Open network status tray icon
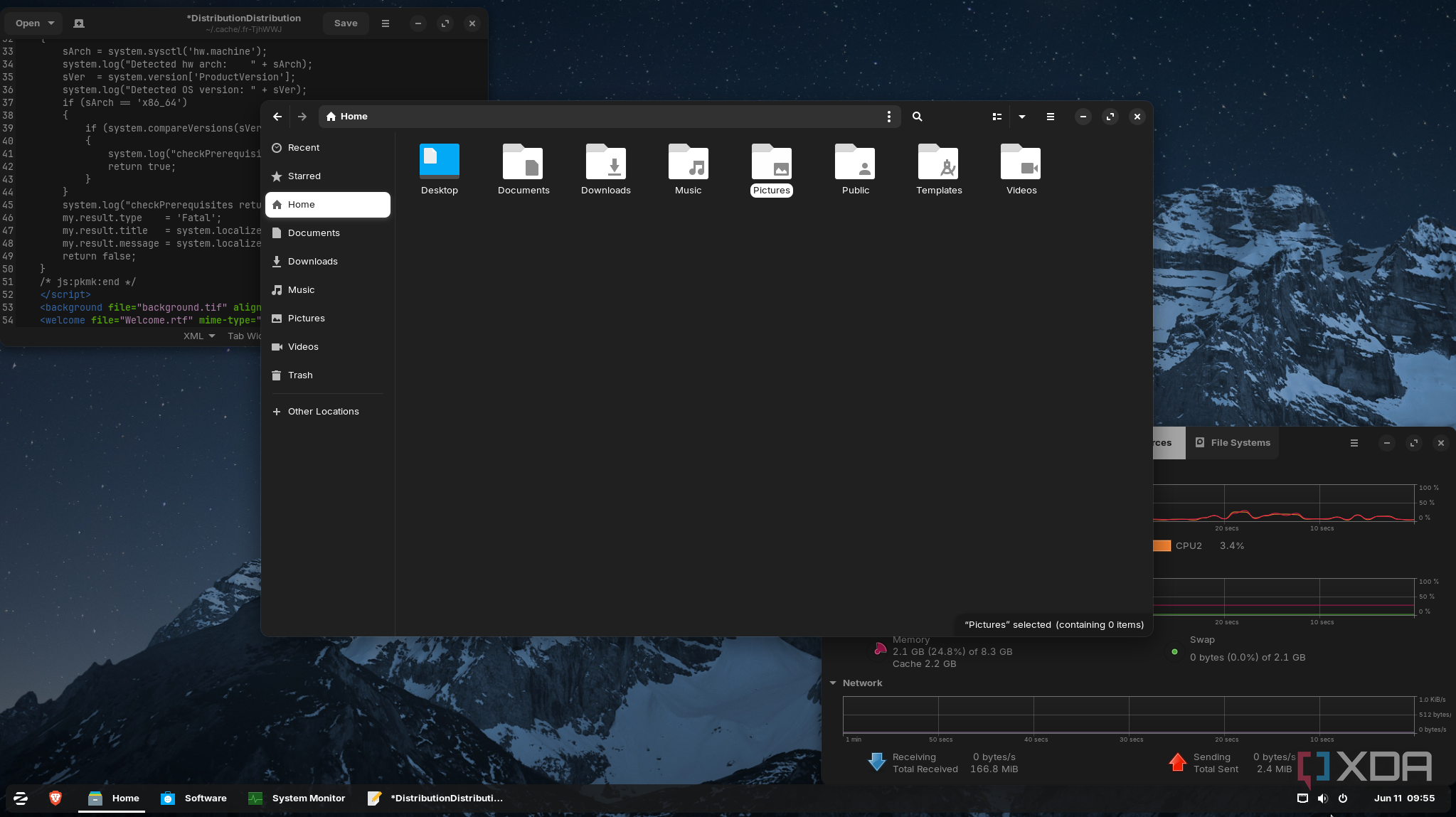Screen dimensions: 1456x817 pyautogui.click(x=1302, y=799)
